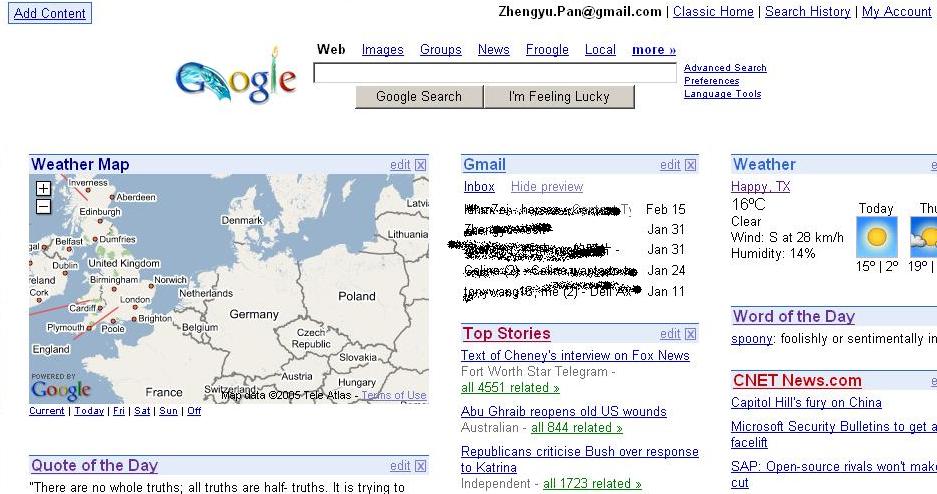This screenshot has width=937, height=494.
Task: View all 1723 related articles
Action: [x=592, y=484]
